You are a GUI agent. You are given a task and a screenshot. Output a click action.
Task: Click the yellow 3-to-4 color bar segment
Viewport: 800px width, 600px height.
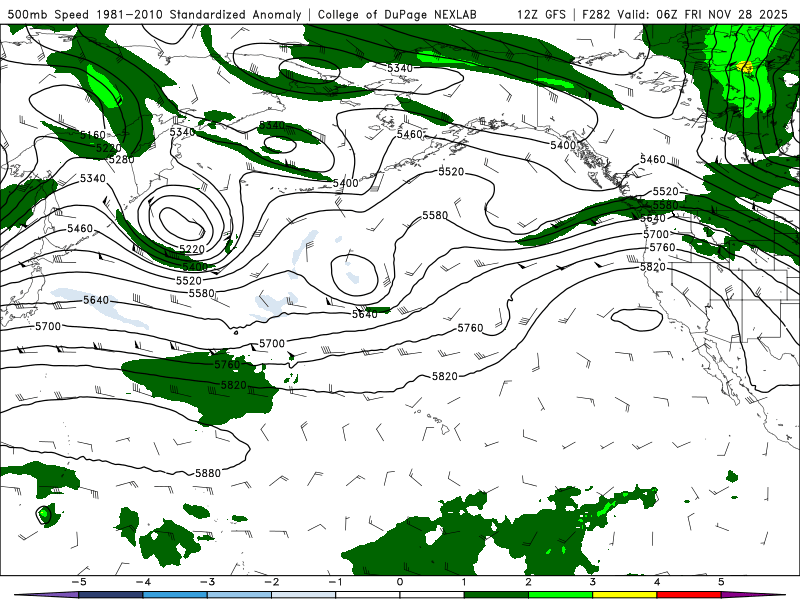[624, 595]
